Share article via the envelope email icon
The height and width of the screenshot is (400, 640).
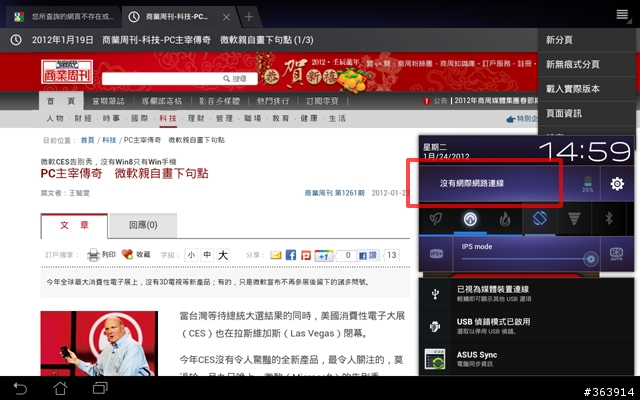pyautogui.click(x=276, y=255)
